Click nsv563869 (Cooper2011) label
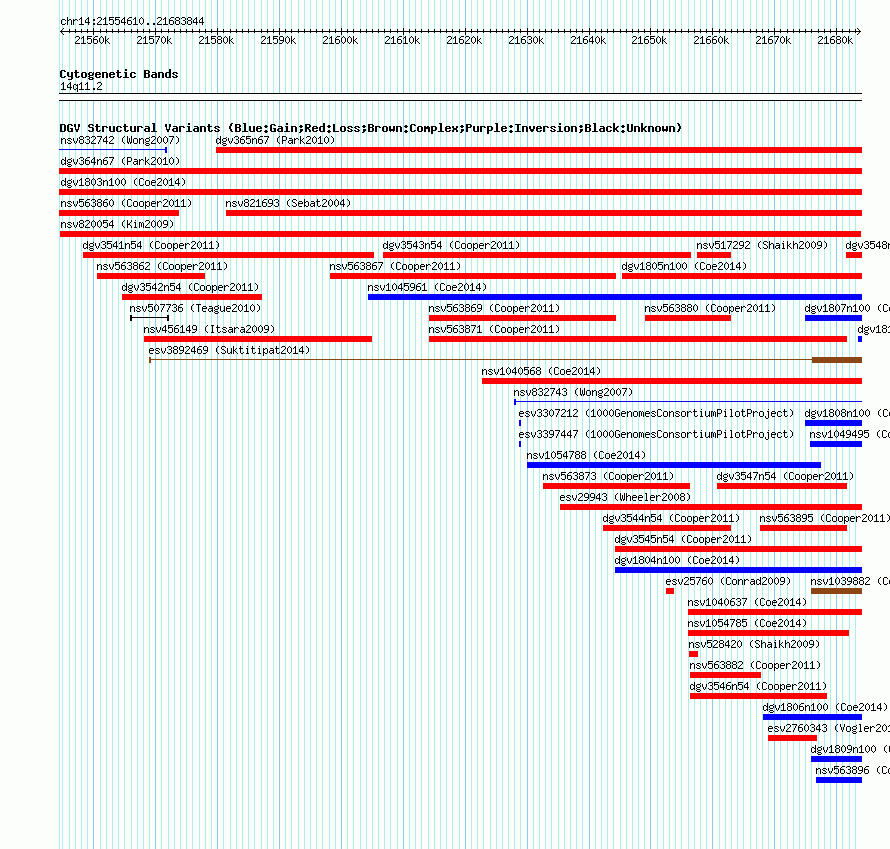The image size is (890, 849). tap(494, 308)
